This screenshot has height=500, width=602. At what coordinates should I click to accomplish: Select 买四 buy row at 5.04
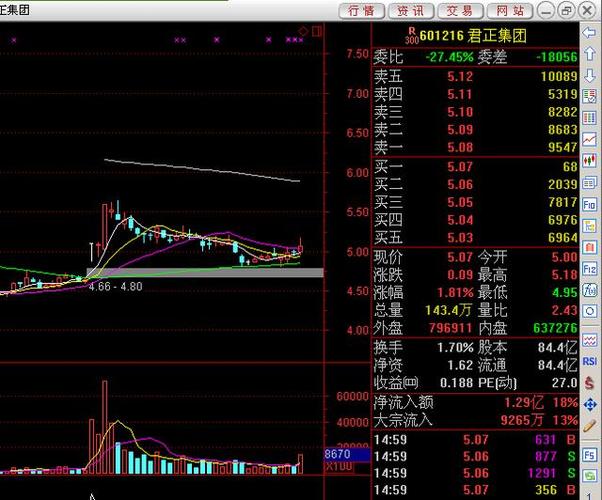475,220
